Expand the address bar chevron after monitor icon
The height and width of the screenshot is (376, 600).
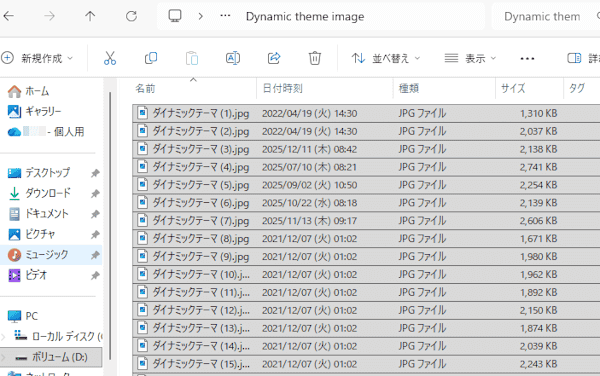tap(201, 16)
